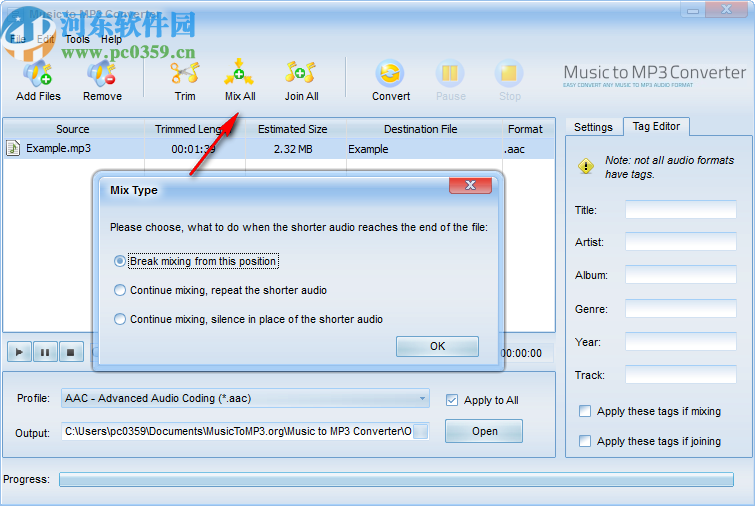Screen dimensions: 755x506
Task: Select Continue mixing, silence in place option
Action: pos(120,319)
